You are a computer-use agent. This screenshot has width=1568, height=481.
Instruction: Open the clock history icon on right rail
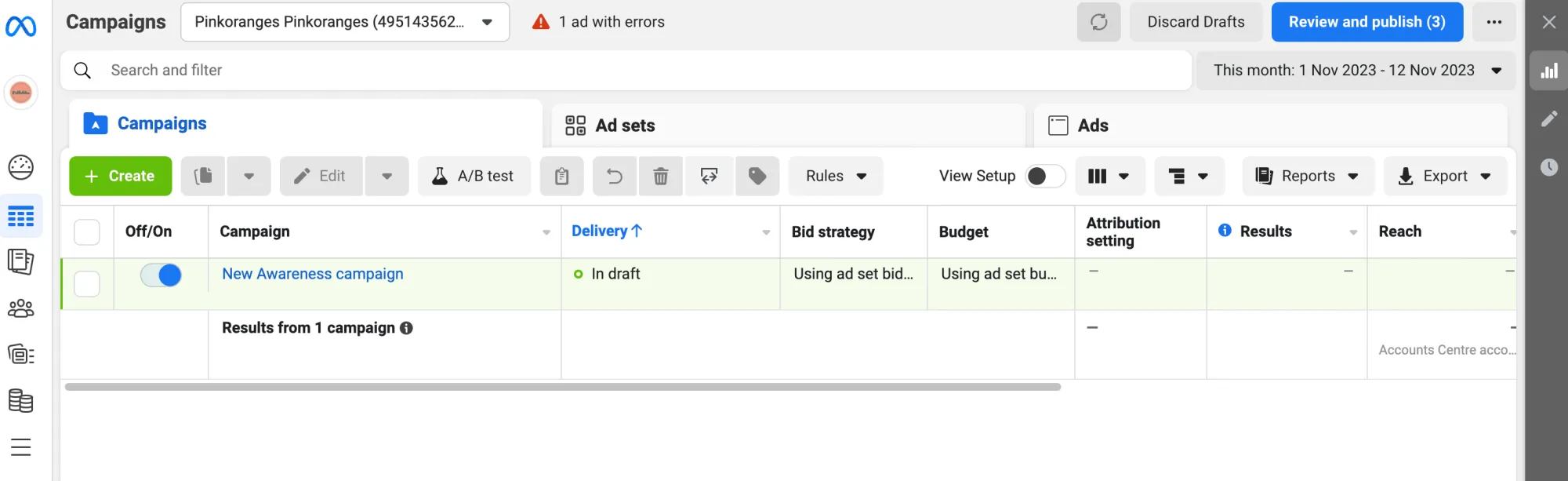[x=1549, y=167]
